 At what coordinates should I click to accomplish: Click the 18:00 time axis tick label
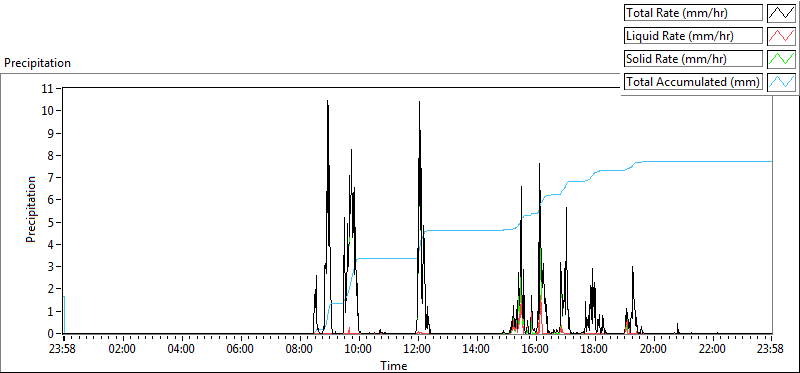pos(595,350)
